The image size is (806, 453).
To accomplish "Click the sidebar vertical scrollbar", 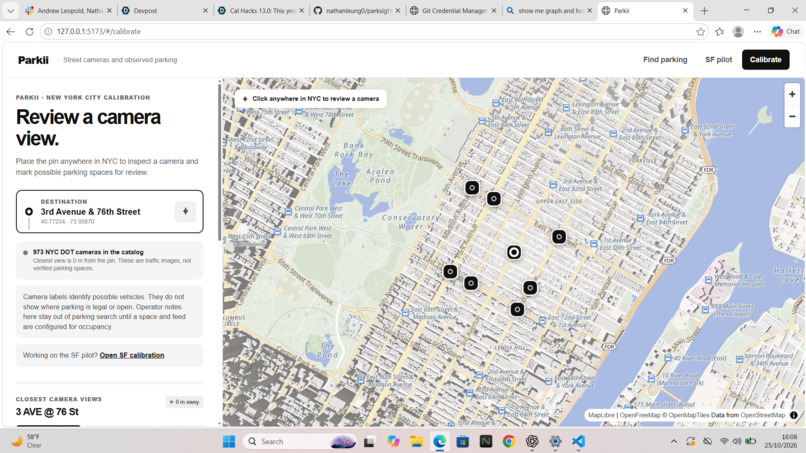I will coord(220,162).
